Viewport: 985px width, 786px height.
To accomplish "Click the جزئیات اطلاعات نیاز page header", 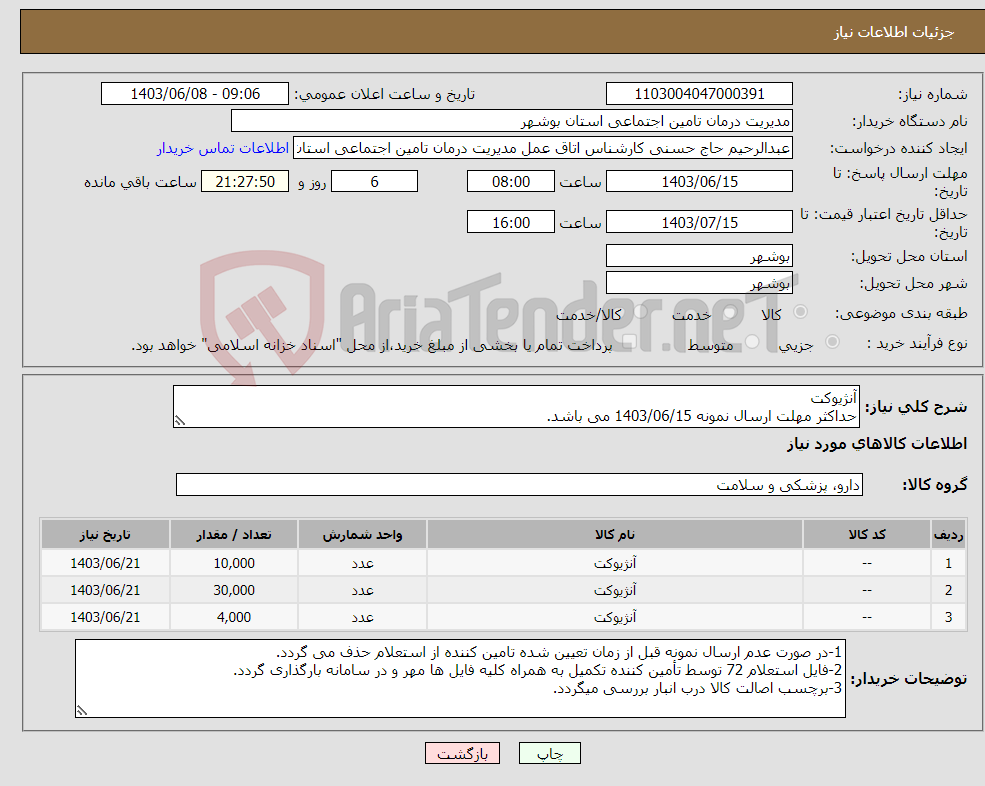I will coord(894,32).
